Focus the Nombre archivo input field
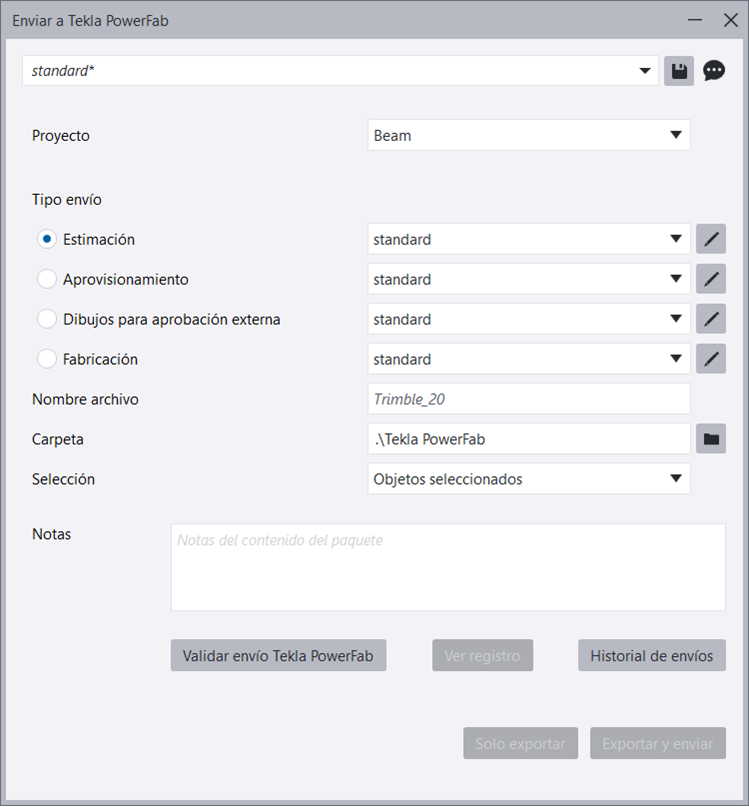 coord(529,399)
